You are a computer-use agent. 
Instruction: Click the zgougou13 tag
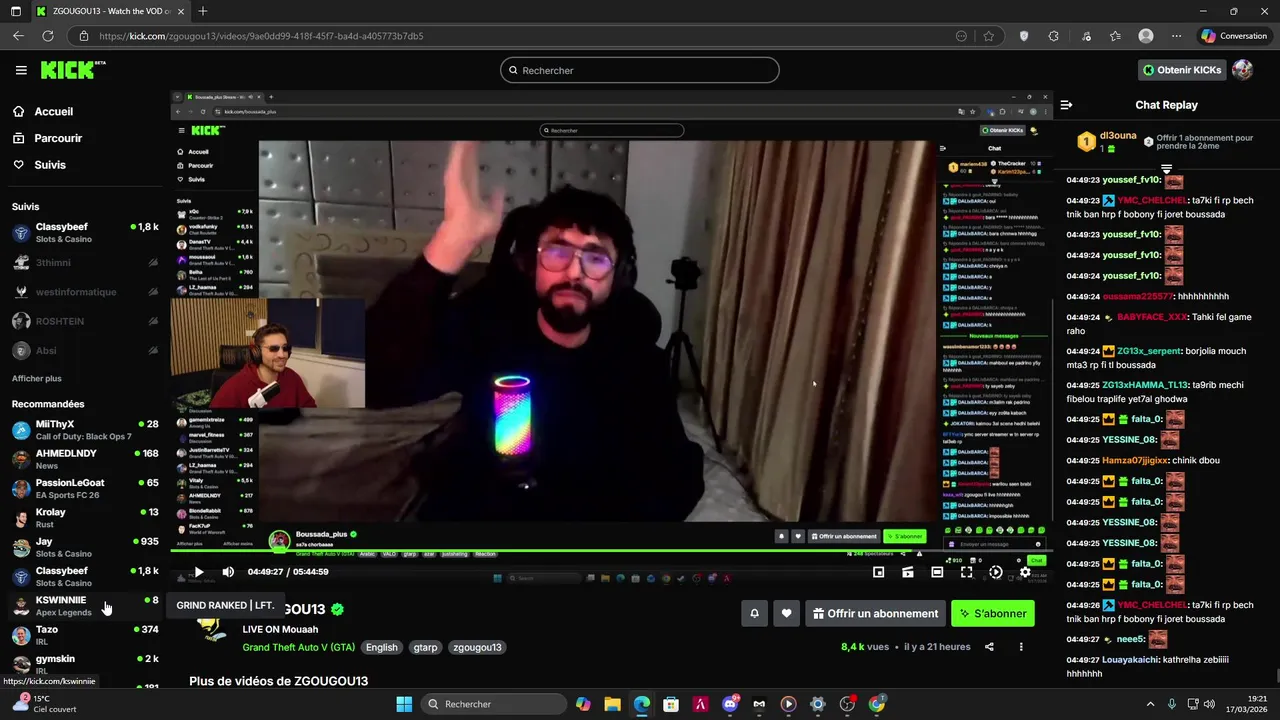tap(477, 647)
